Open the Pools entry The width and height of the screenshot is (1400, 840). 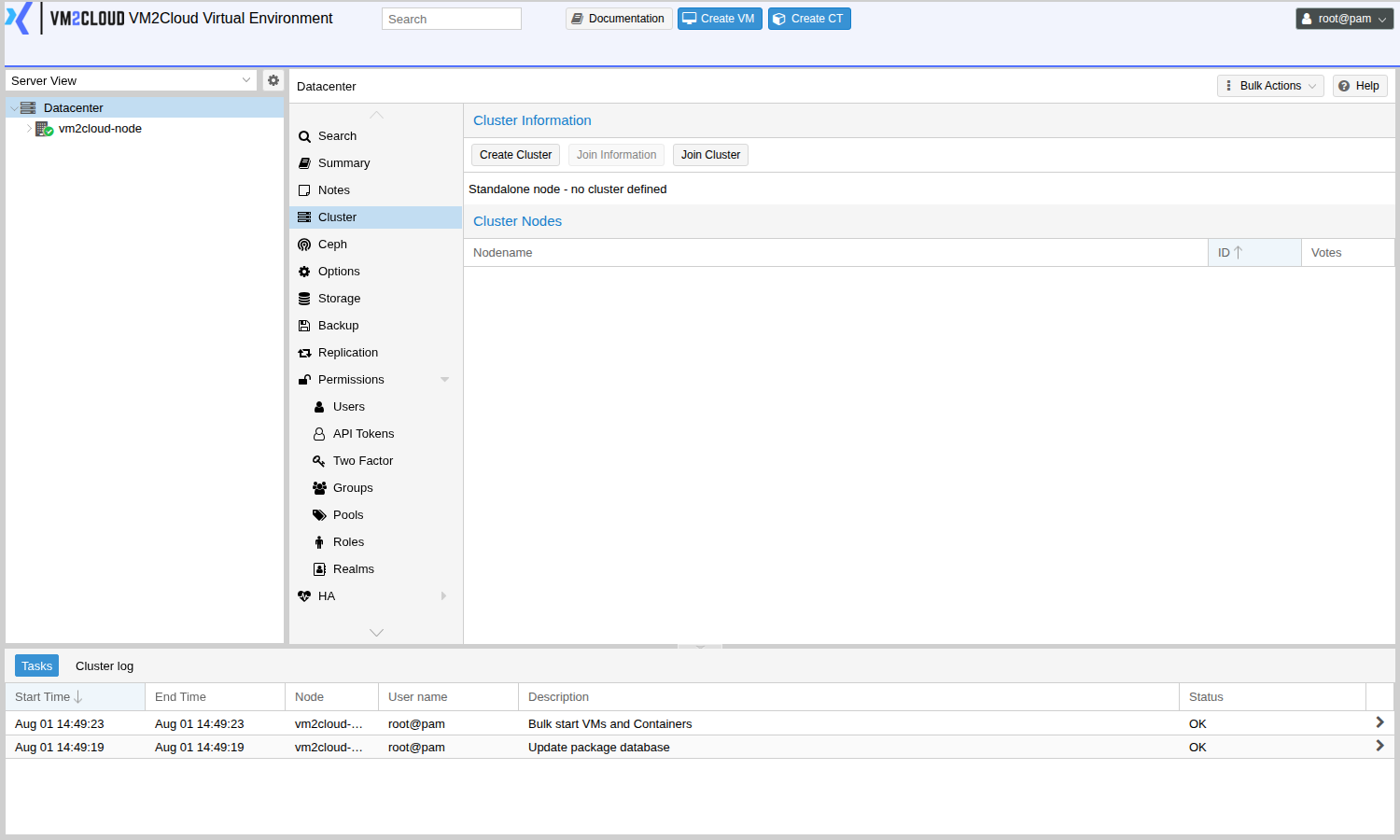(375, 515)
